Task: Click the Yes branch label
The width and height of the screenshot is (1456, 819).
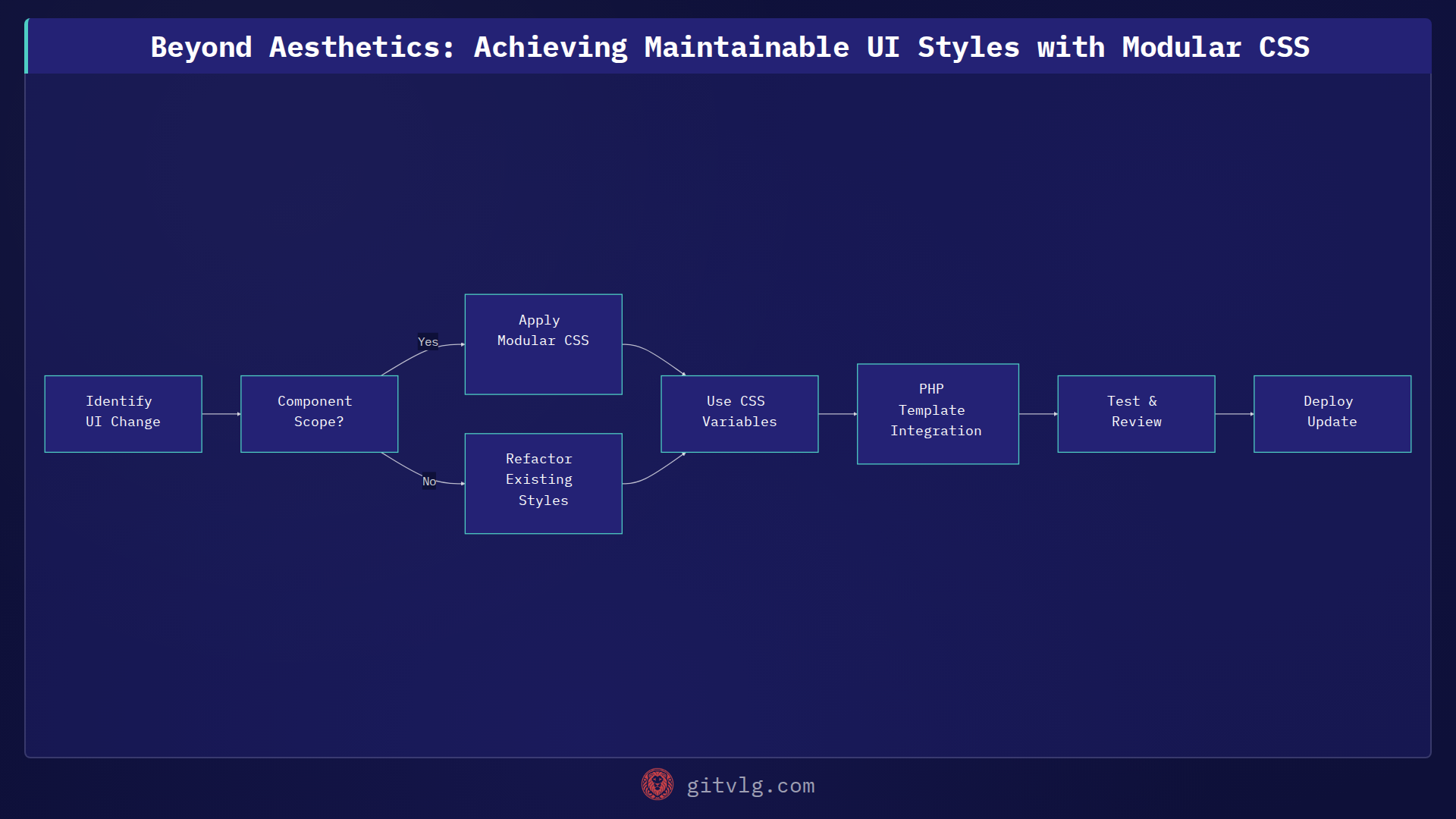Action: coord(428,342)
